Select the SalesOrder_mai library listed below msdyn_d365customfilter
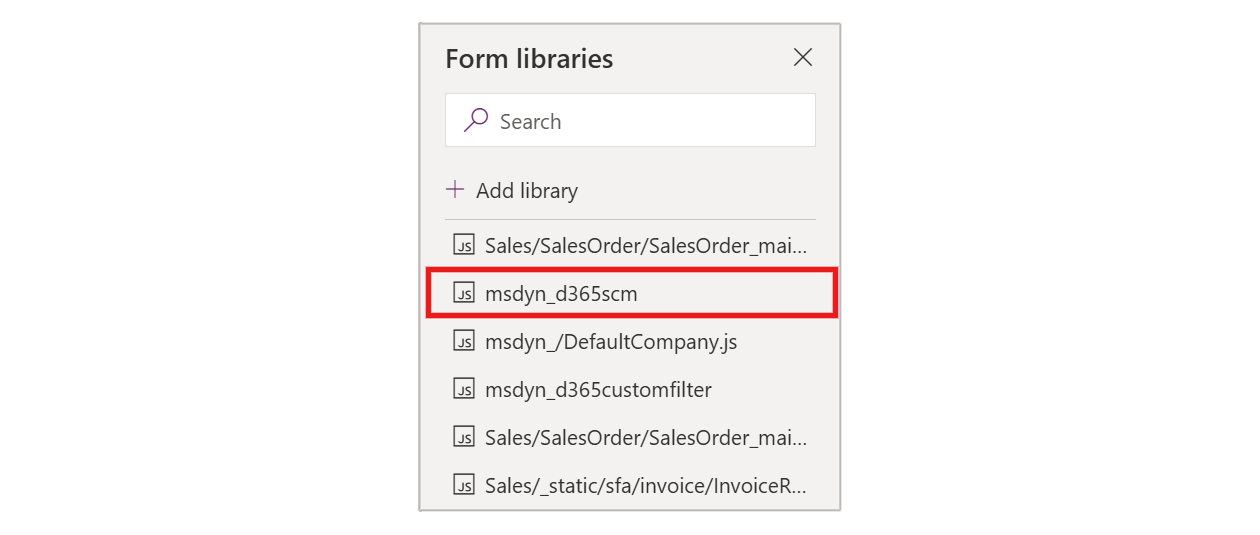 (x=645, y=437)
